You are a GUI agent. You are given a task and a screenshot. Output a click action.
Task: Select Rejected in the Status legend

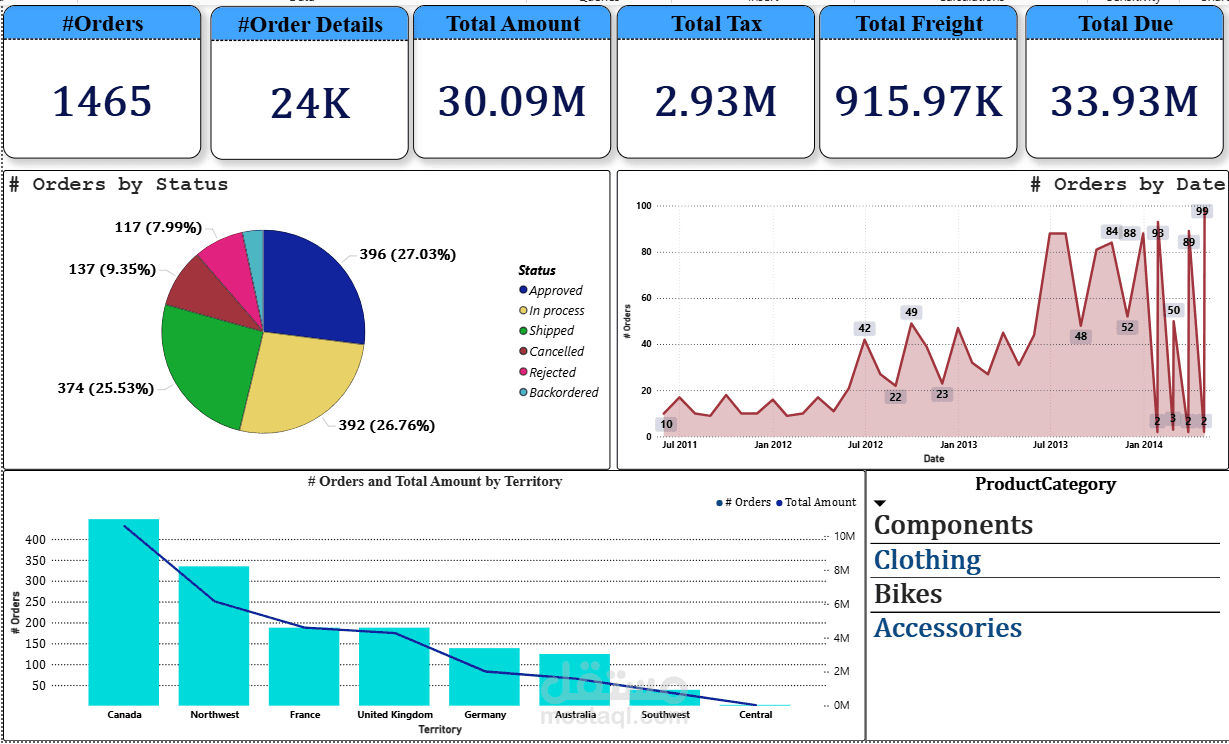coord(553,372)
